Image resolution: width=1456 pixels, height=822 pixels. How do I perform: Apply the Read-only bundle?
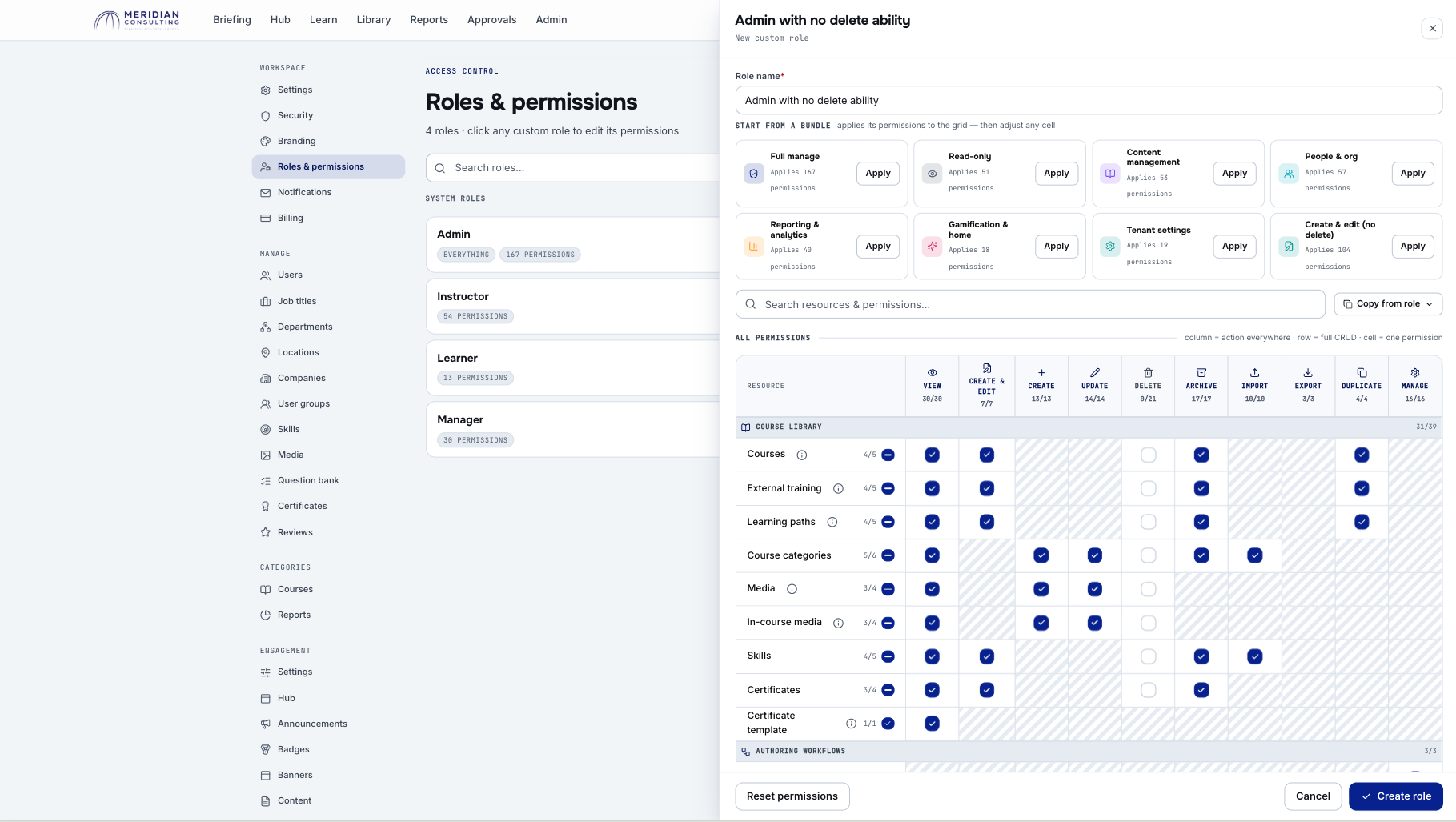pyautogui.click(x=1057, y=174)
